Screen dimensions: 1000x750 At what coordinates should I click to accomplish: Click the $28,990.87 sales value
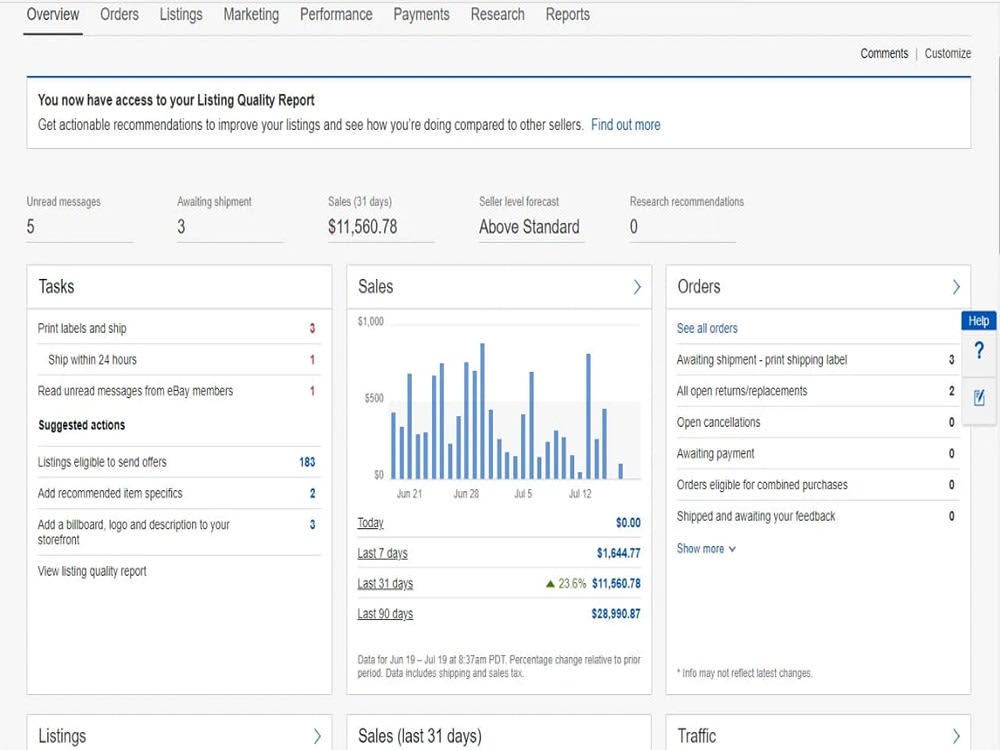[x=616, y=614]
